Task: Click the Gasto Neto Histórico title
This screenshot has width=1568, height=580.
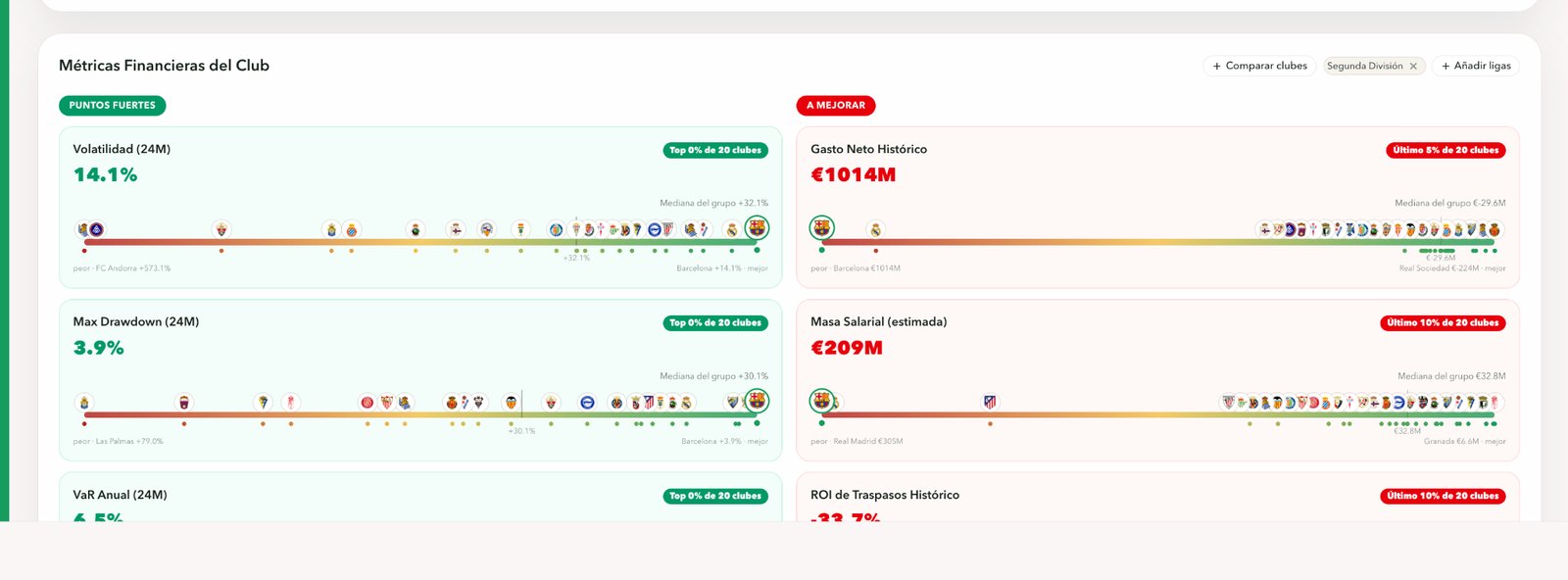Action: 868,149
